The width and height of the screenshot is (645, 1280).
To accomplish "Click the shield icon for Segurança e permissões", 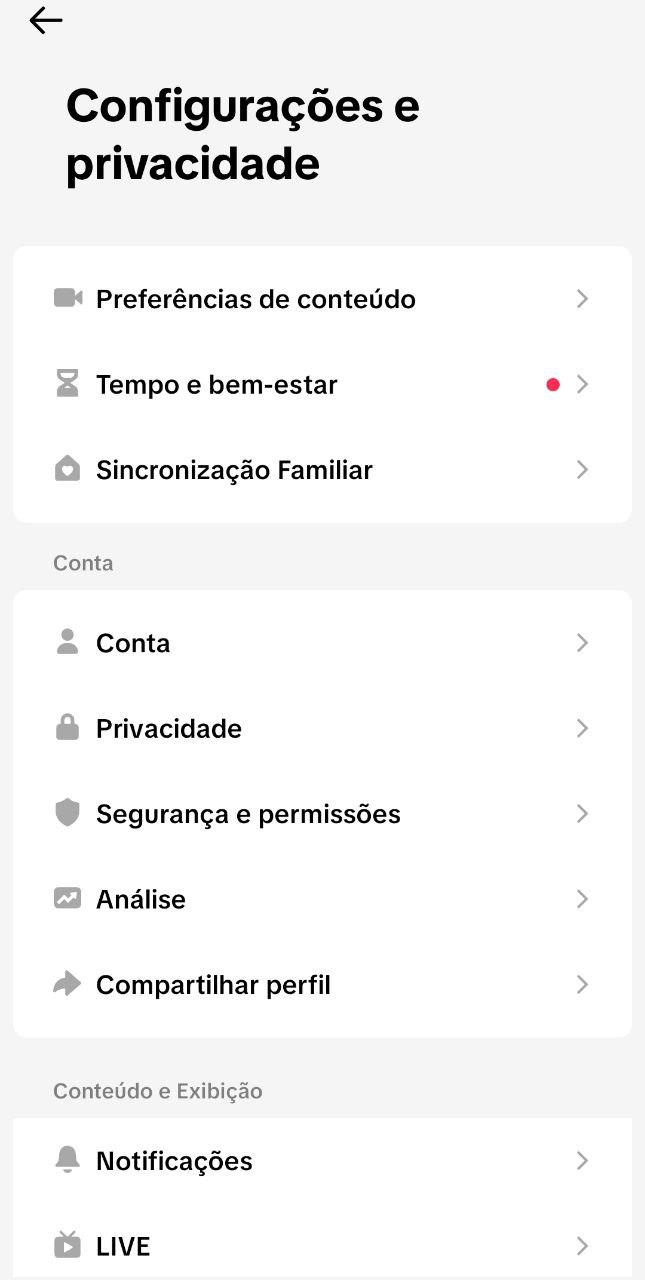I will (67, 813).
